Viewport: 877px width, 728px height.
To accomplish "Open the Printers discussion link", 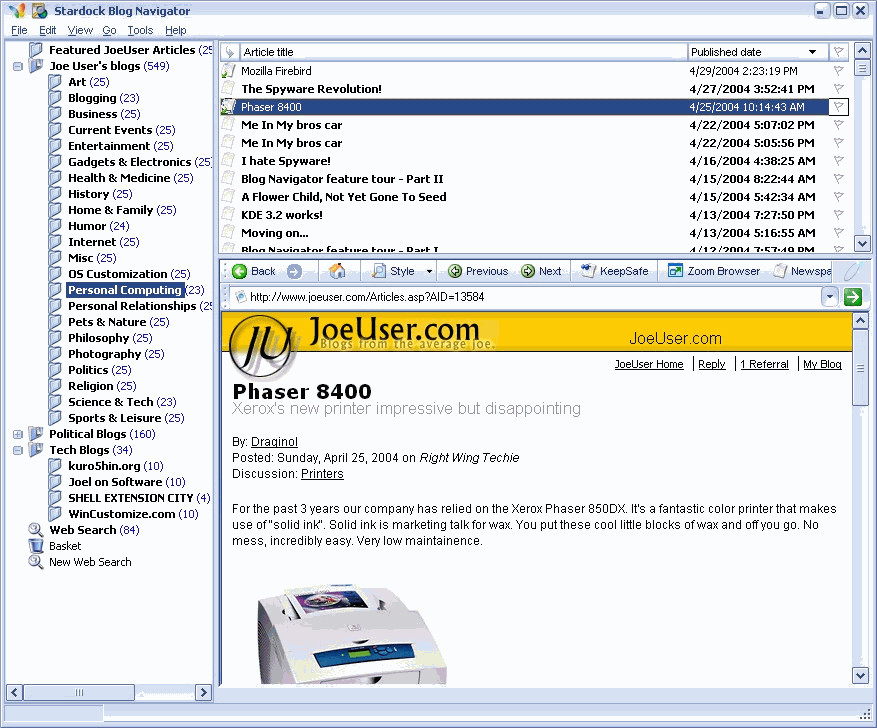I will click(322, 474).
